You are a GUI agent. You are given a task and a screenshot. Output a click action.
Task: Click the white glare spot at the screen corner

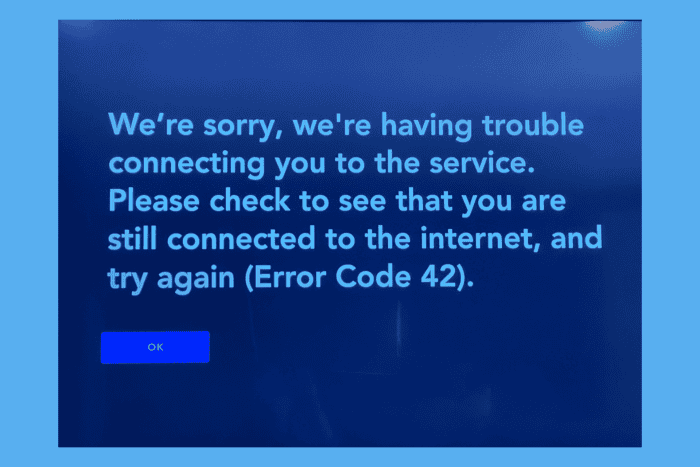606,29
